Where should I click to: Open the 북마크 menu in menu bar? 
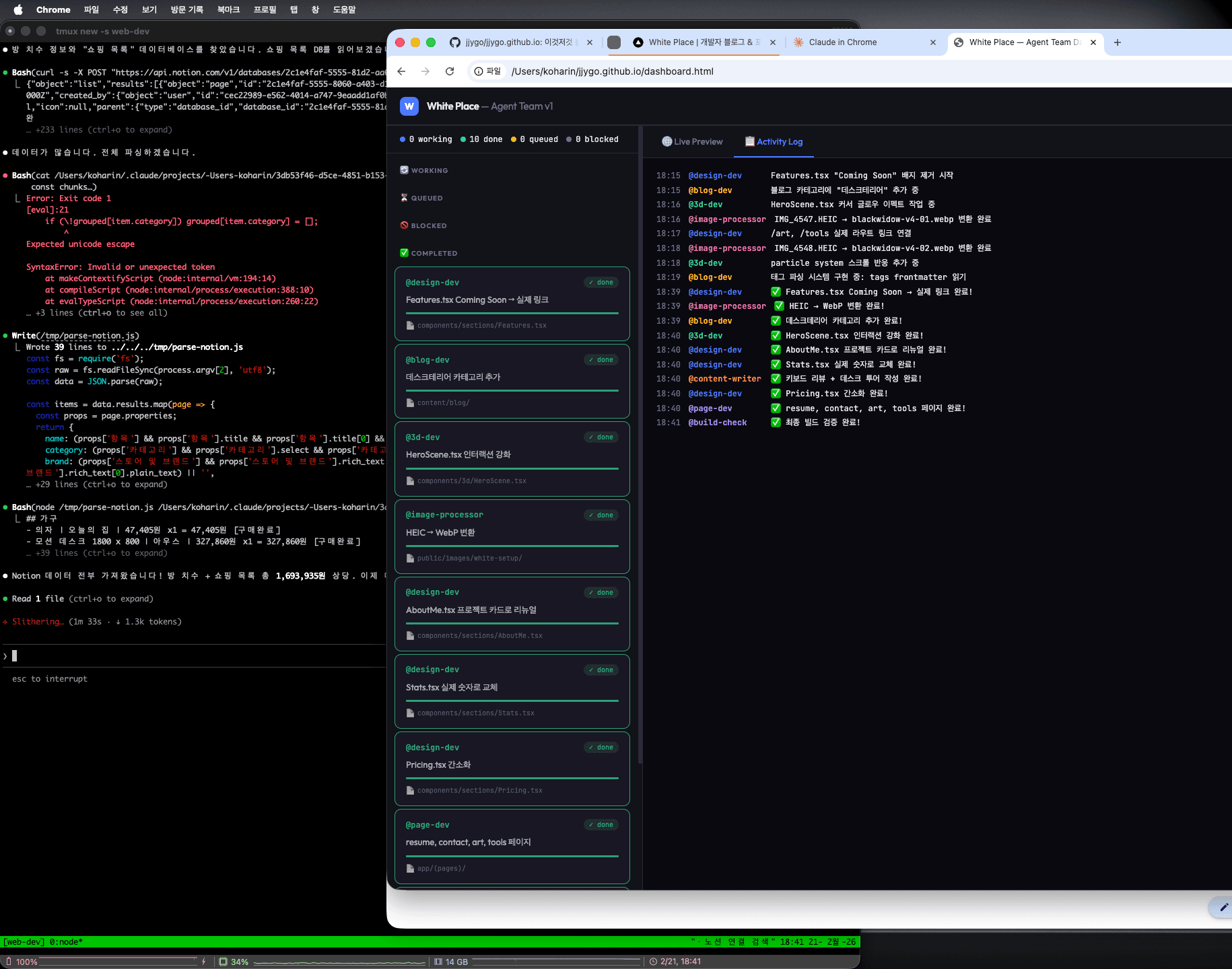point(228,9)
